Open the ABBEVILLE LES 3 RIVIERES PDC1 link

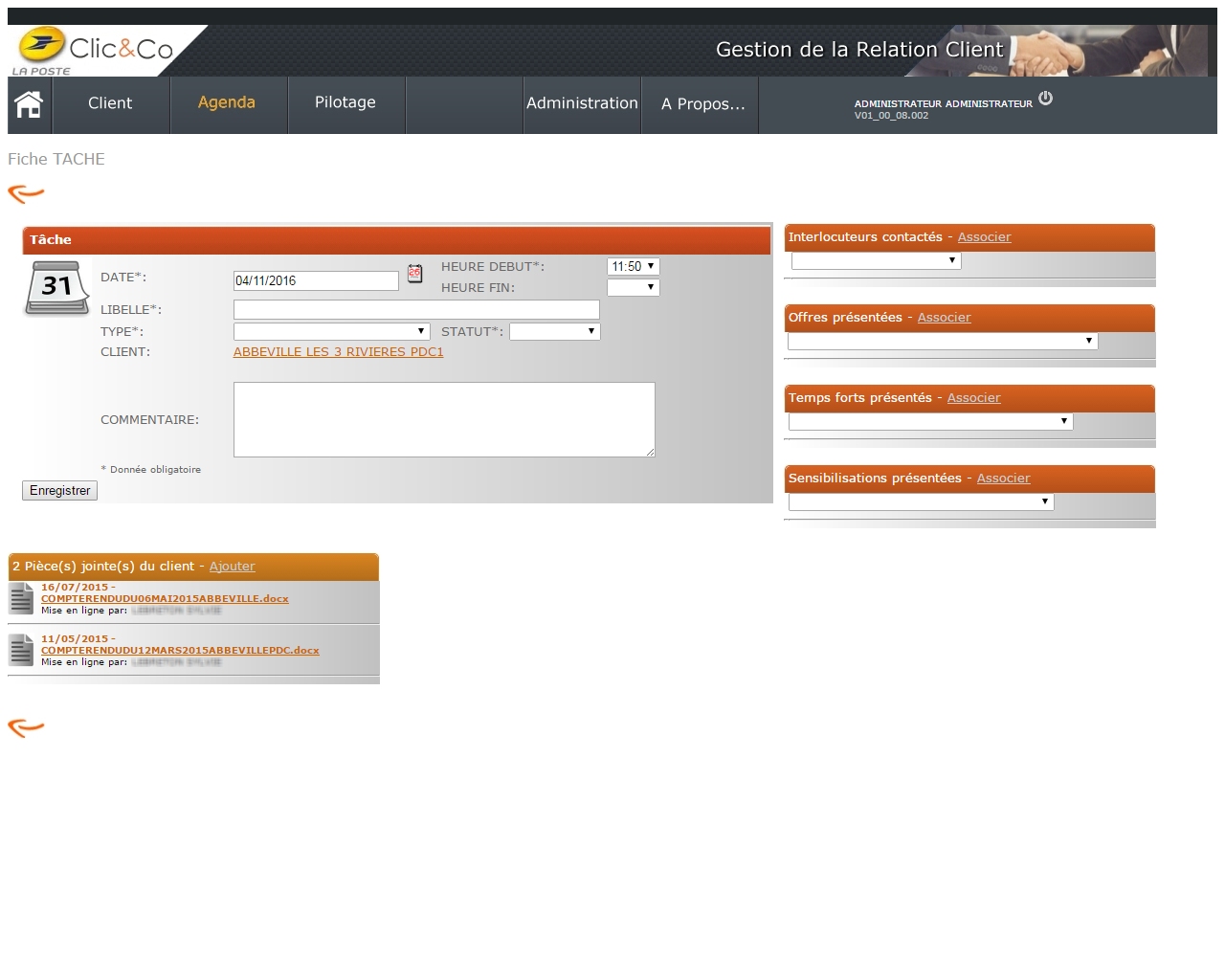click(x=338, y=352)
